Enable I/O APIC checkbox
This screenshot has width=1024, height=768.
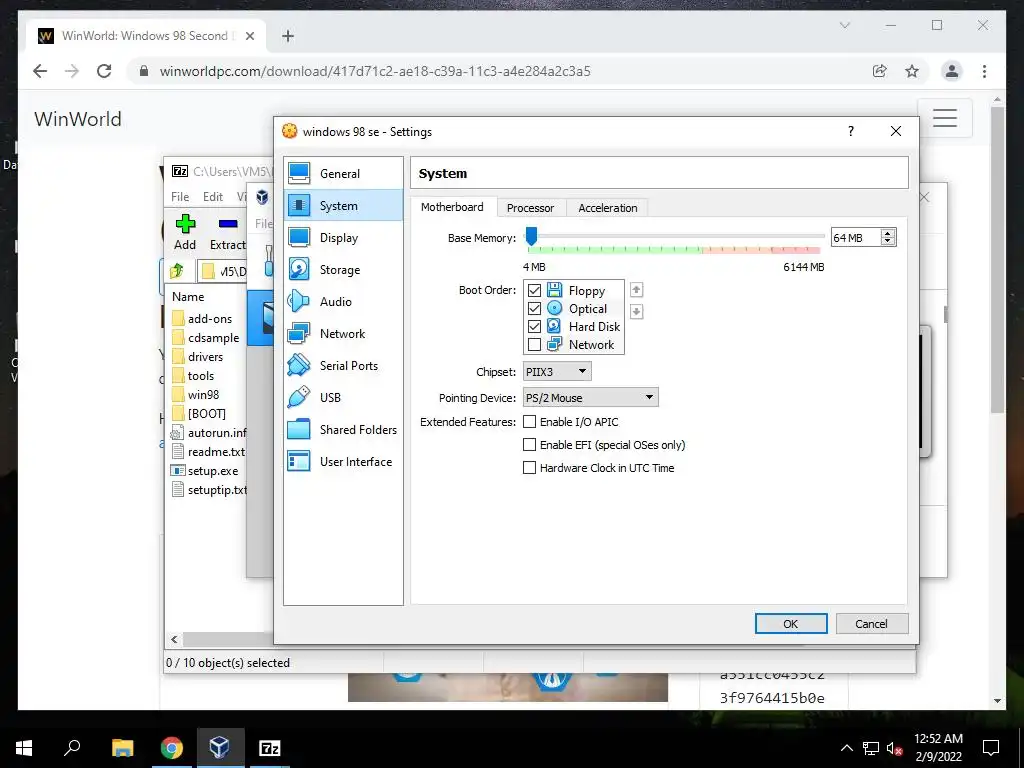[530, 422]
